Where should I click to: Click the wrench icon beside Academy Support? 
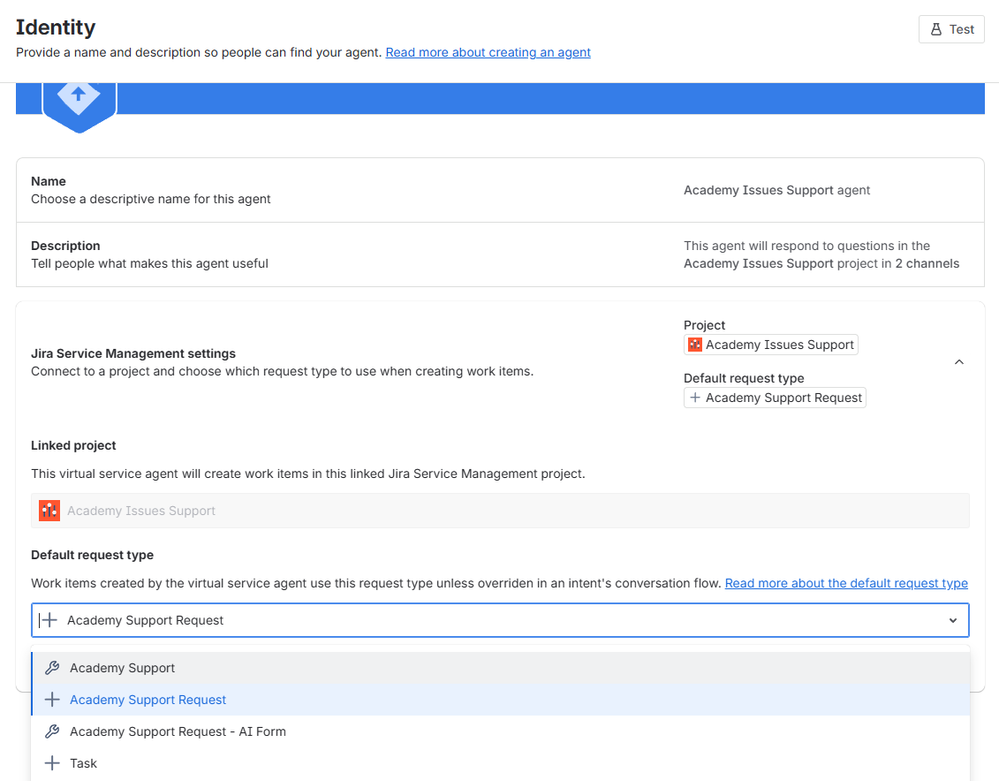click(51, 667)
